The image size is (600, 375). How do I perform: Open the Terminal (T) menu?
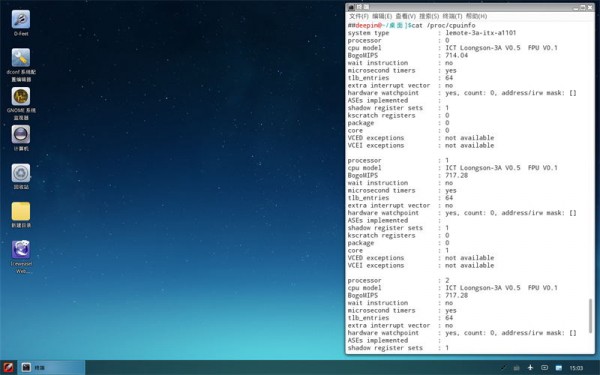[452, 16]
